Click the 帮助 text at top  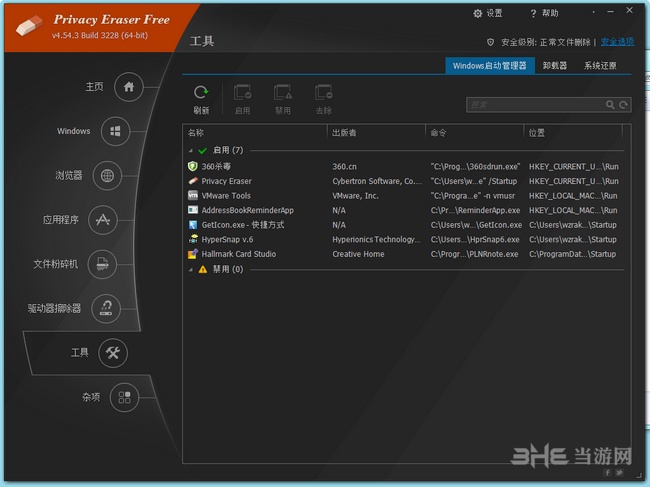(x=550, y=13)
